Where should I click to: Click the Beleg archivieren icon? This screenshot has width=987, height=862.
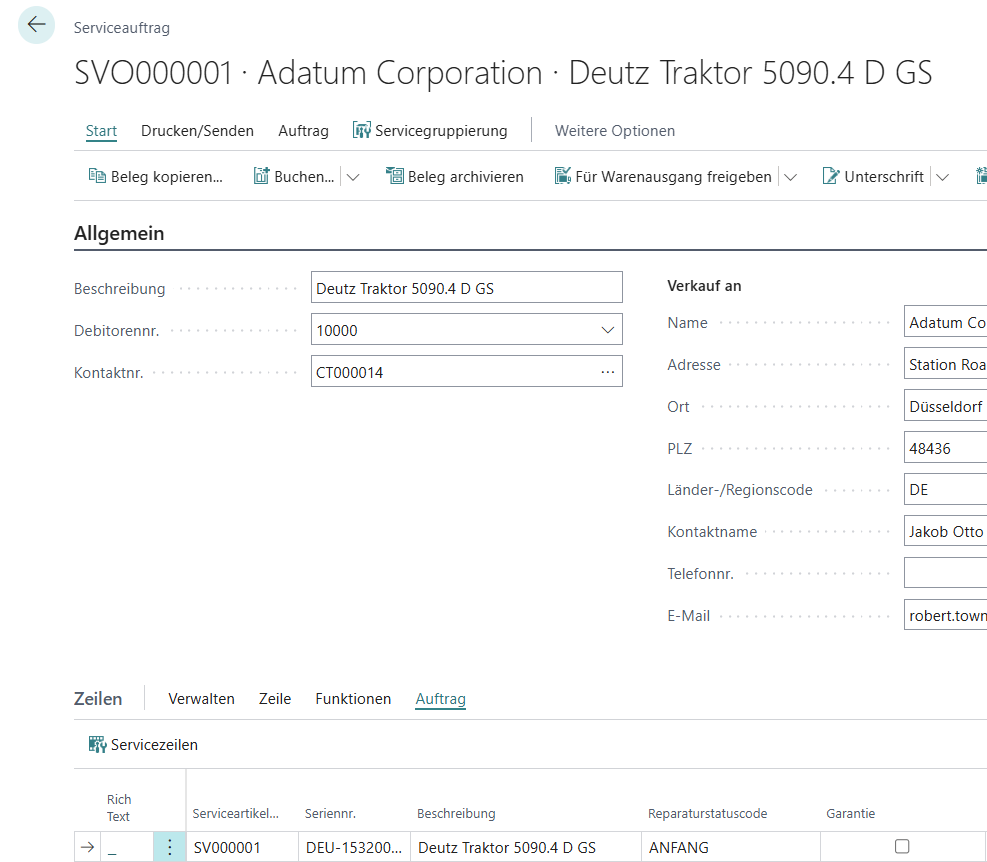(395, 176)
